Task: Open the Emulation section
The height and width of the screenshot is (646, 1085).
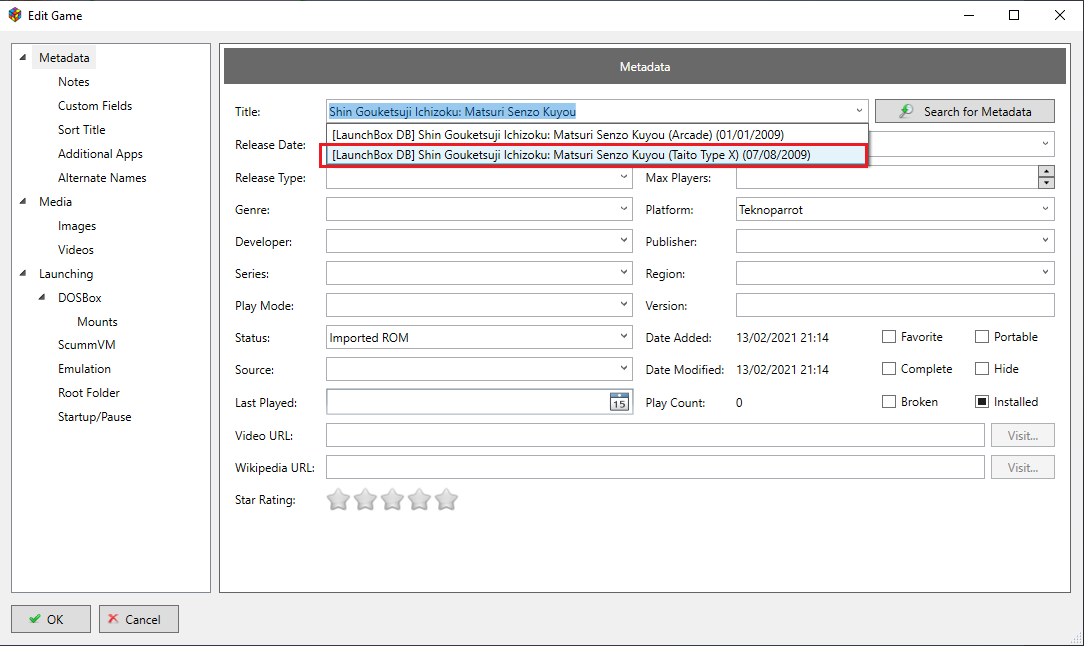Action: coord(84,369)
